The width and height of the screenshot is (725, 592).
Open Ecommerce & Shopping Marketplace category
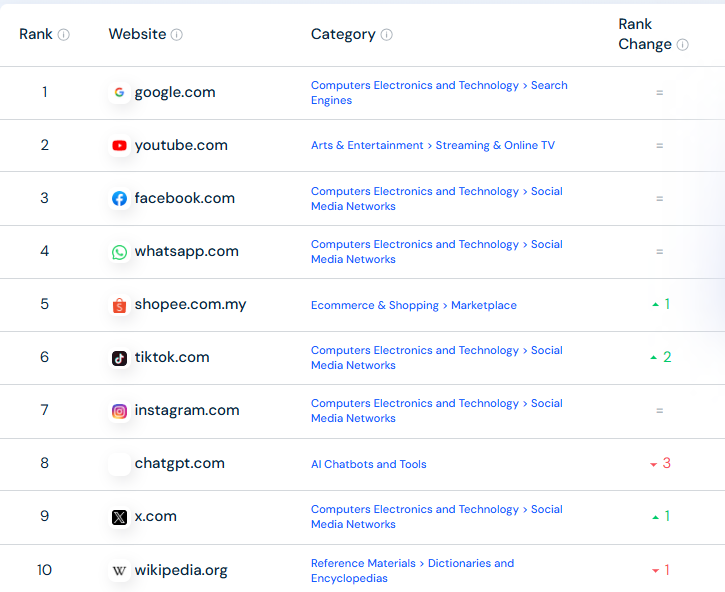(413, 305)
